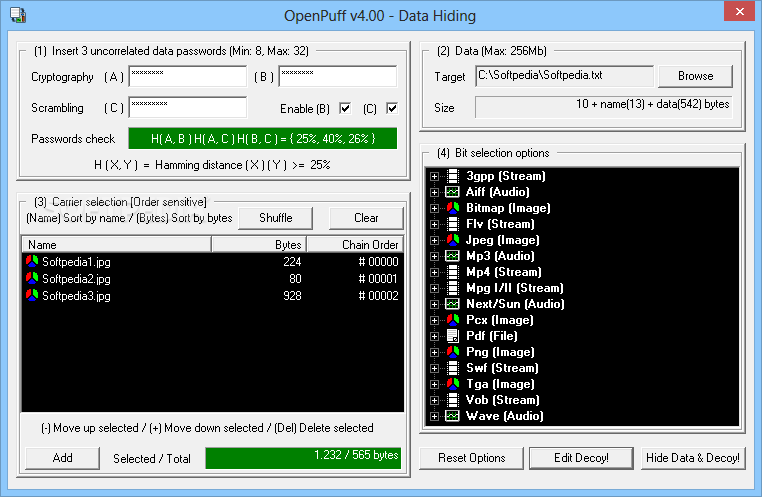Click the OpenPuff title bar application icon
This screenshot has width=762, height=497.
18,15
